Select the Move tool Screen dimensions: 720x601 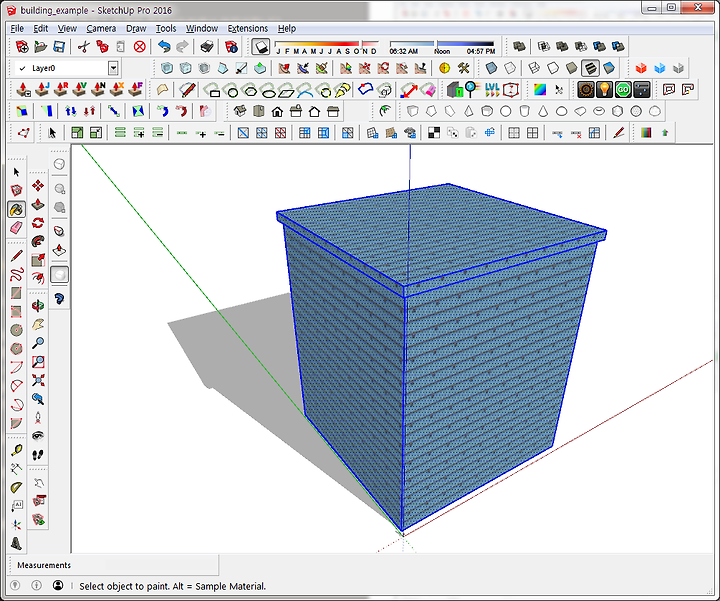tap(38, 185)
